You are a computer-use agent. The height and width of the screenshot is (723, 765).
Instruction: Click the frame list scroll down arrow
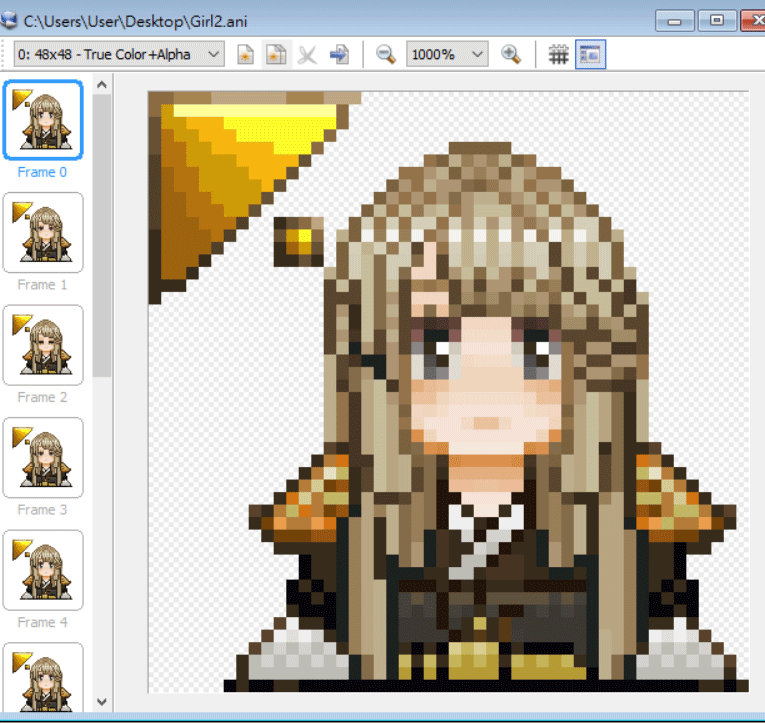click(x=101, y=702)
